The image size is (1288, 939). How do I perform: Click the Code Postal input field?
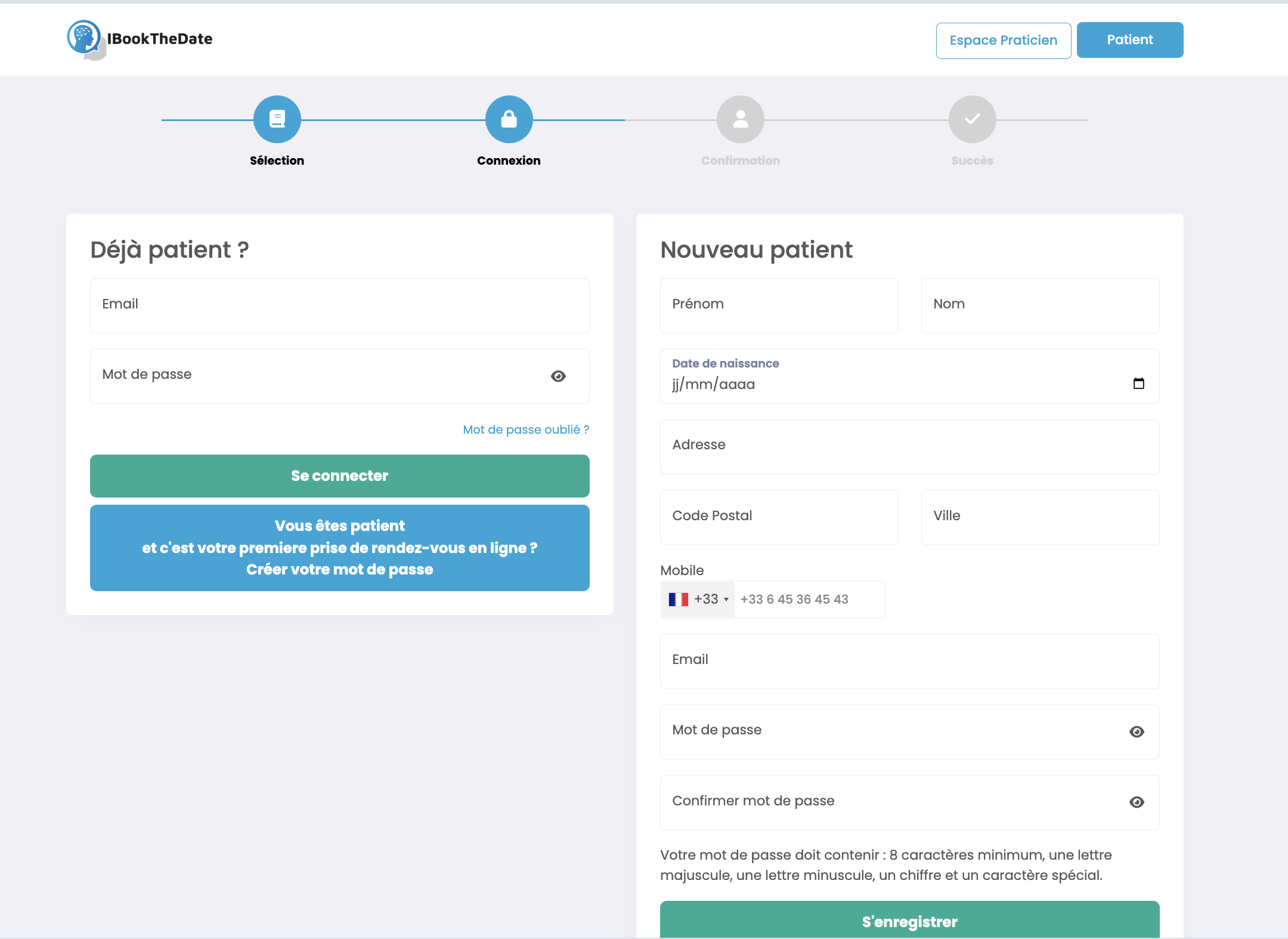pos(779,516)
